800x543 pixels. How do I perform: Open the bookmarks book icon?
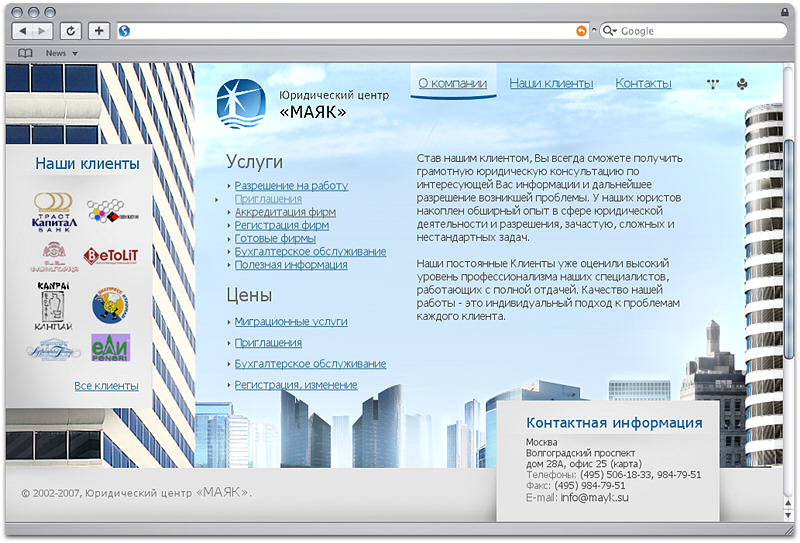click(25, 53)
